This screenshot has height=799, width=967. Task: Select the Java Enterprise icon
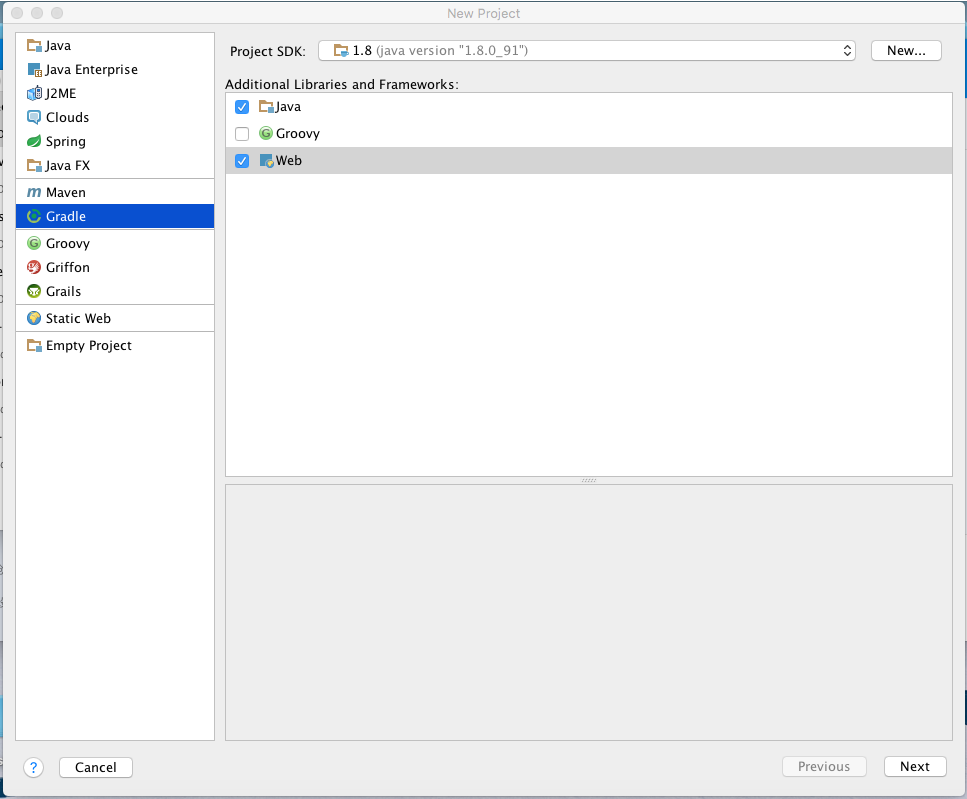[x=34, y=70]
